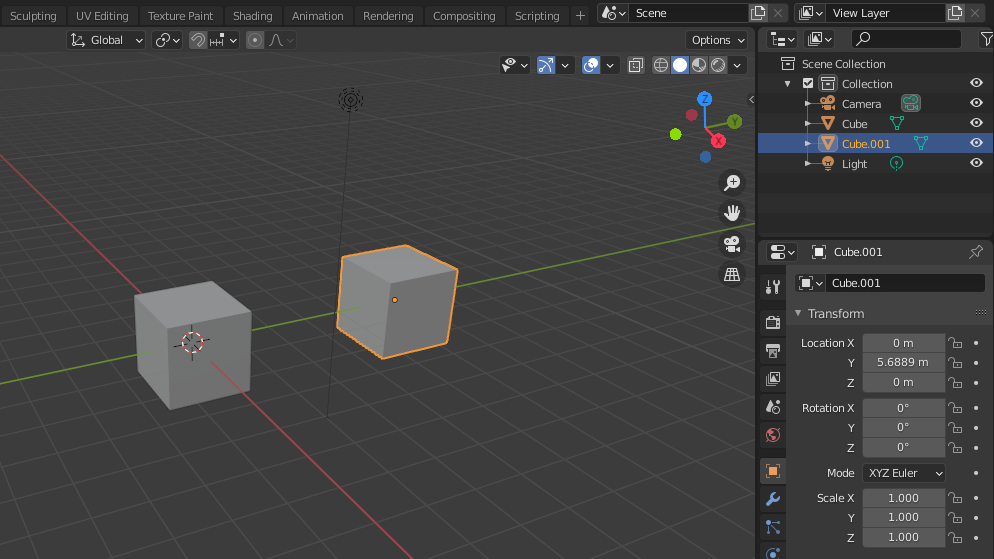The image size is (994, 559).
Task: Toggle viewport overlays
Action: pyautogui.click(x=591, y=65)
